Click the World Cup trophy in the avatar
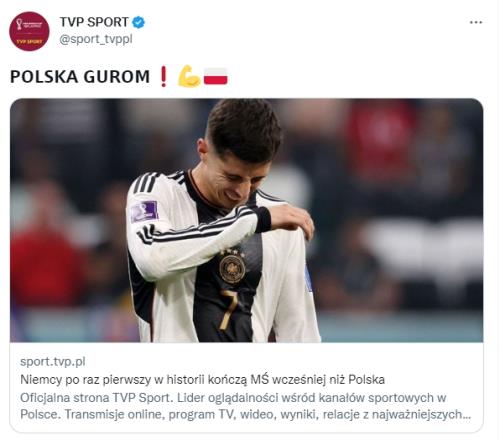 (19, 24)
